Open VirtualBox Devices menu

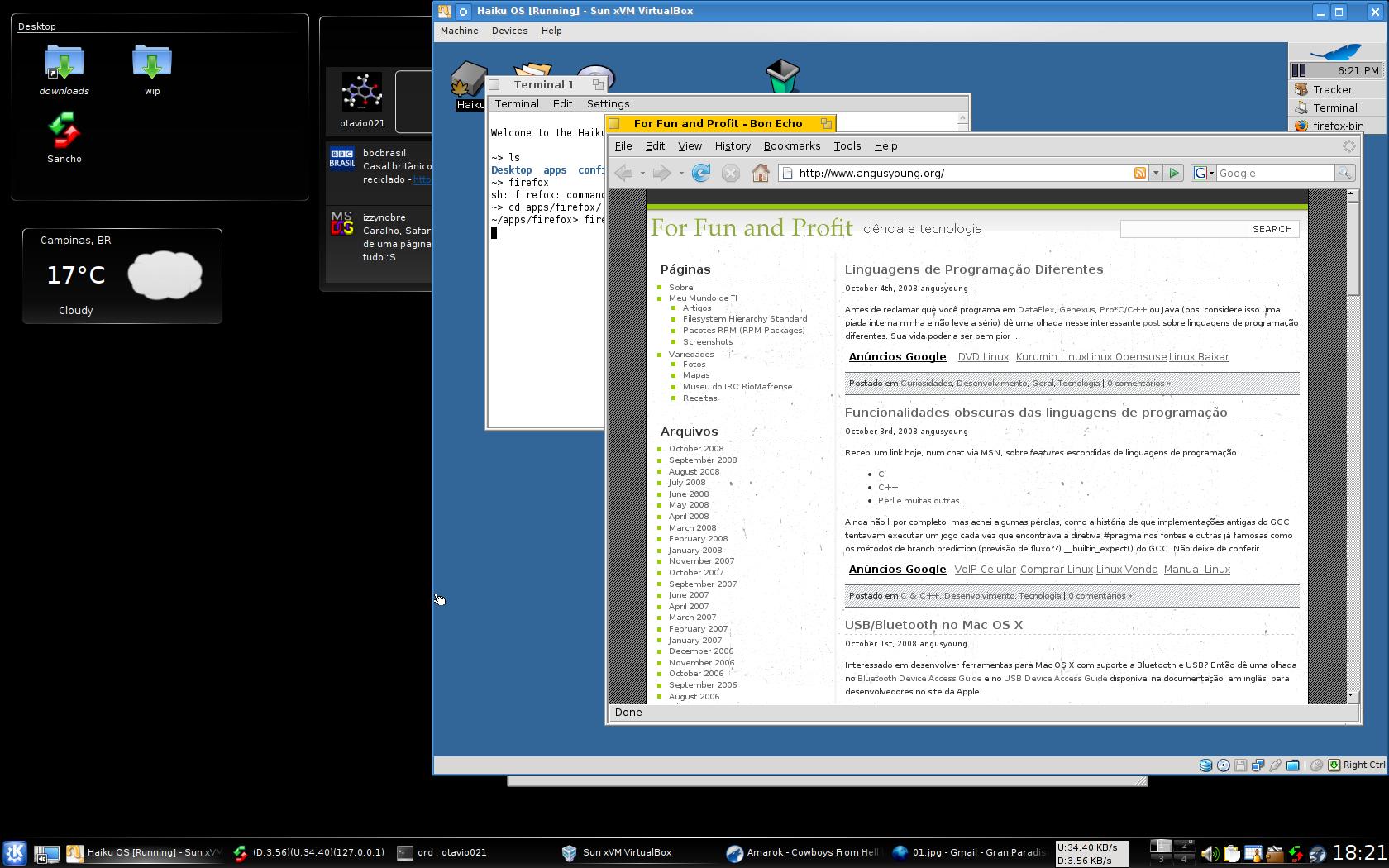click(509, 31)
